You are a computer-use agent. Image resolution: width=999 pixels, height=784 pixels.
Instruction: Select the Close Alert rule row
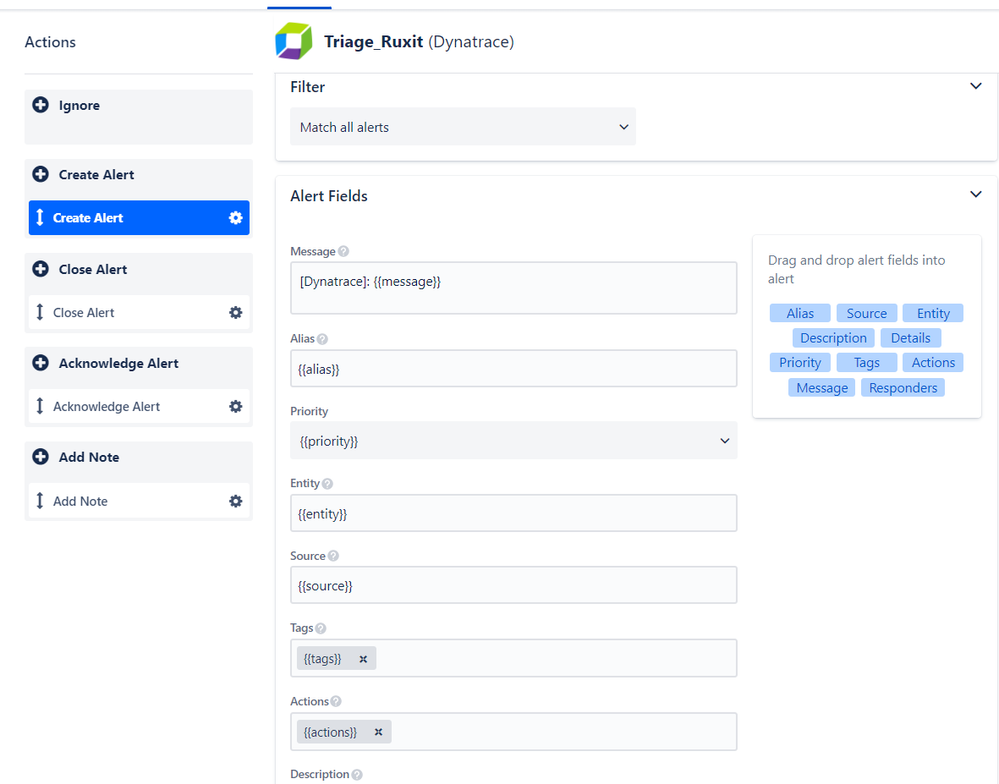click(139, 313)
